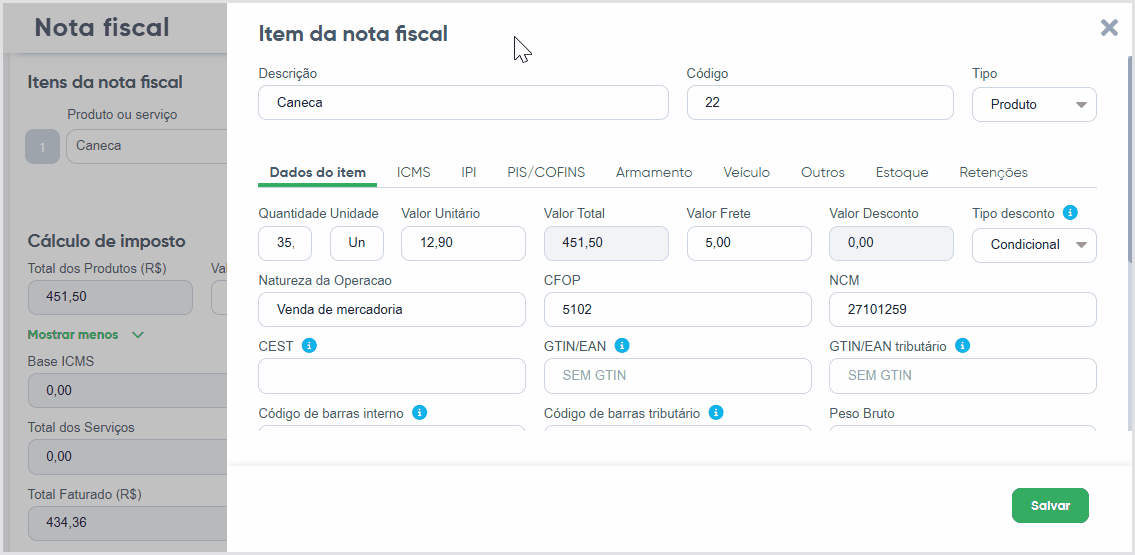Click the GTIN/EAN tributário input field
The width and height of the screenshot is (1135, 555).
point(963,376)
